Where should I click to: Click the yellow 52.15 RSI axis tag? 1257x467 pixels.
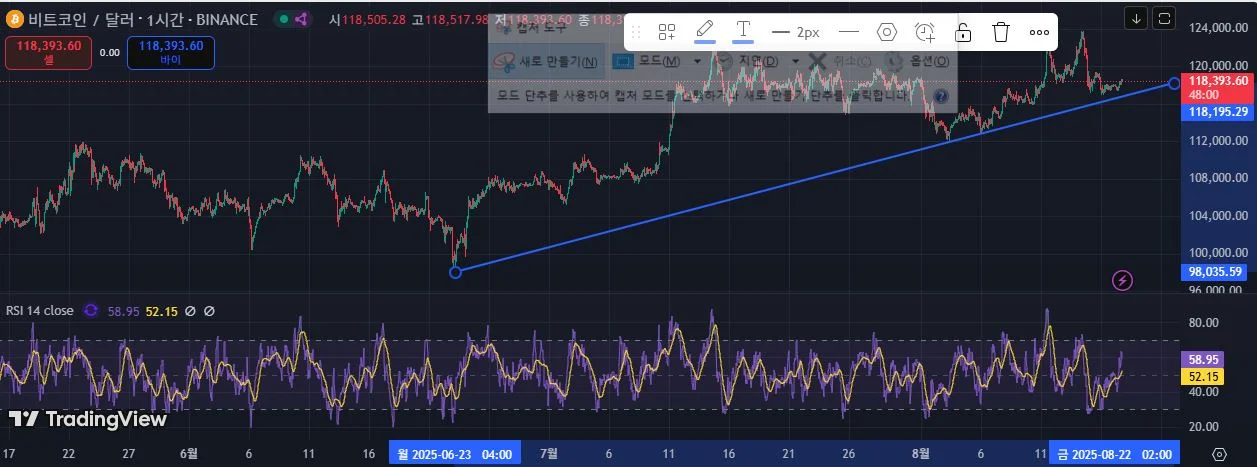click(1201, 376)
